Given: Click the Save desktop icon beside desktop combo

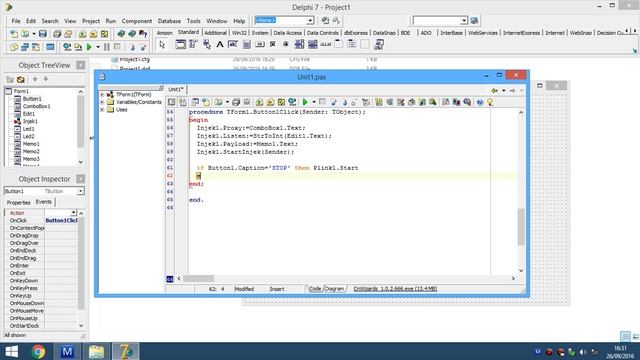Looking at the screenshot, I should [x=325, y=20].
